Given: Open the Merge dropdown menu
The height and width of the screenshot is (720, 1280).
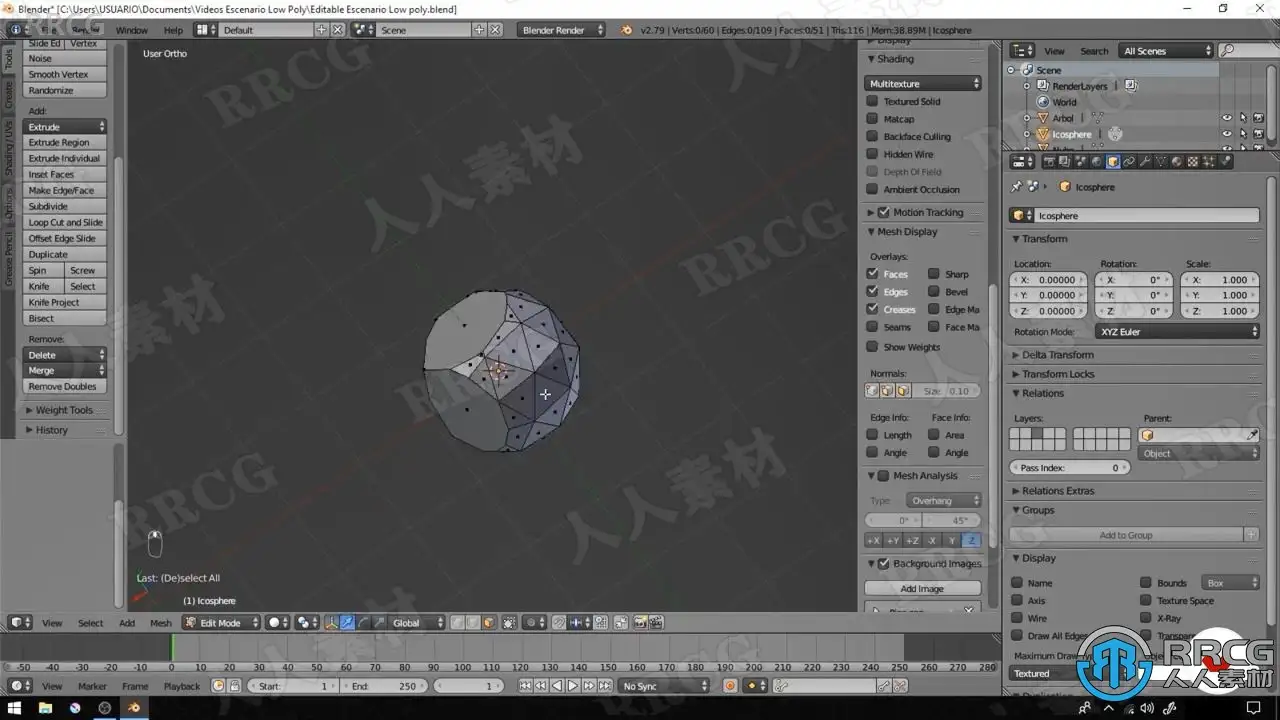Looking at the screenshot, I should tap(66, 370).
